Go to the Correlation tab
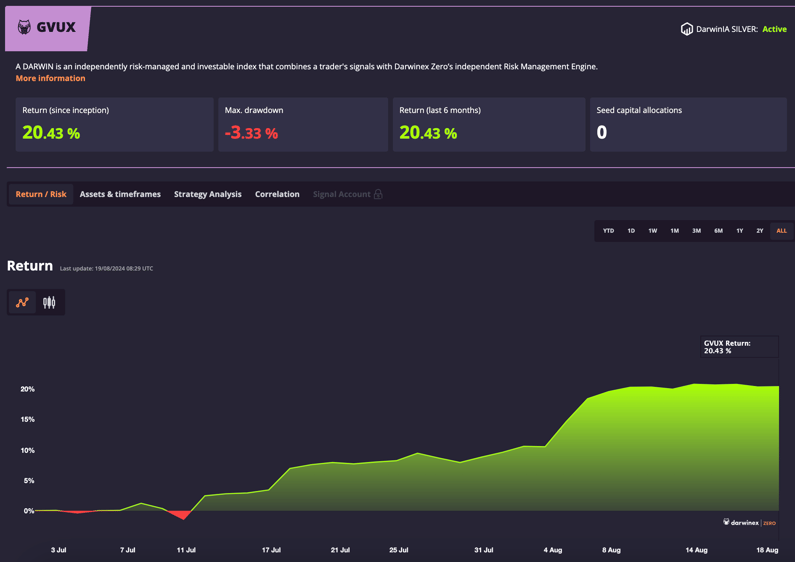Viewport: 795px width, 562px height. click(277, 194)
